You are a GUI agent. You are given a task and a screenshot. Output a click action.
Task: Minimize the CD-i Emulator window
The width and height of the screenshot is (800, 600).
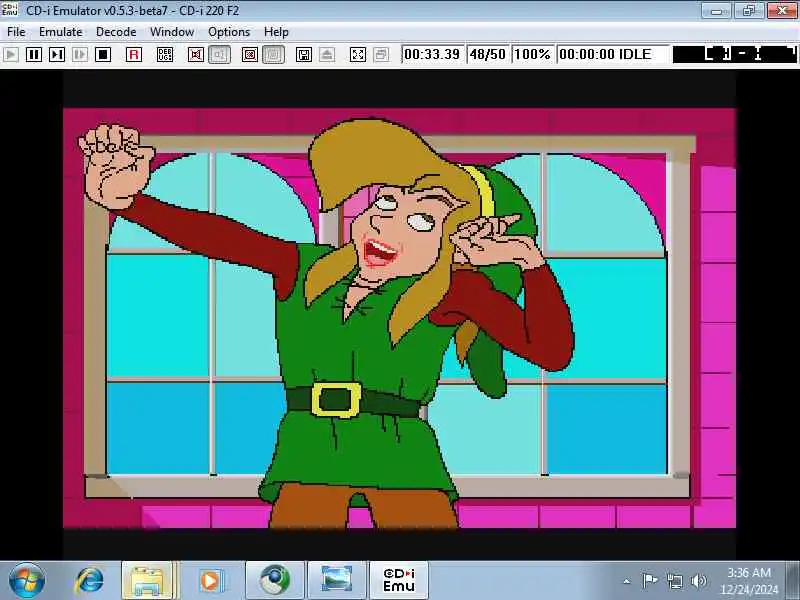tap(716, 11)
